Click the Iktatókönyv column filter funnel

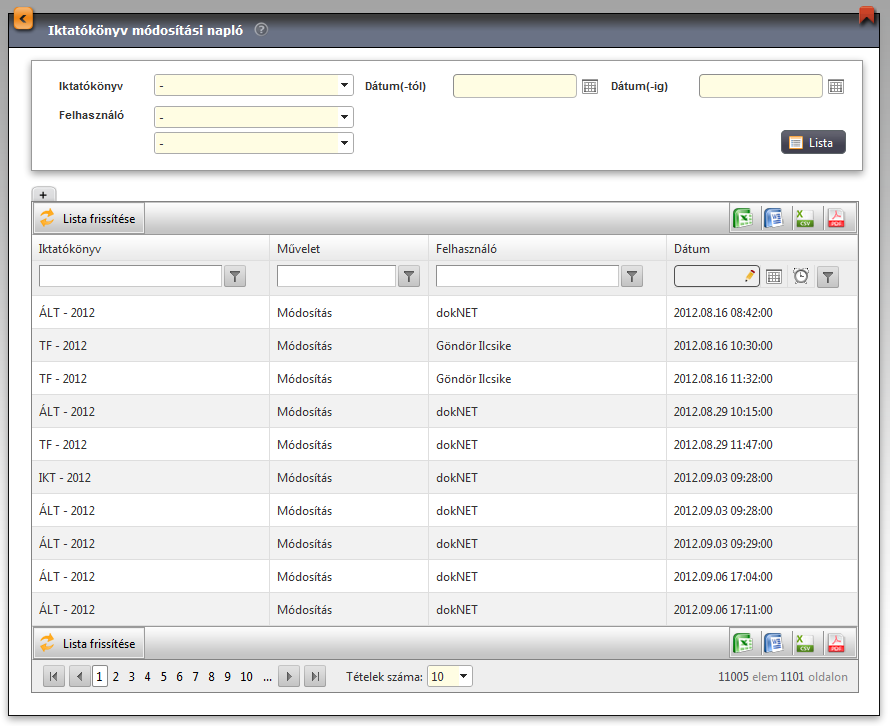point(235,276)
